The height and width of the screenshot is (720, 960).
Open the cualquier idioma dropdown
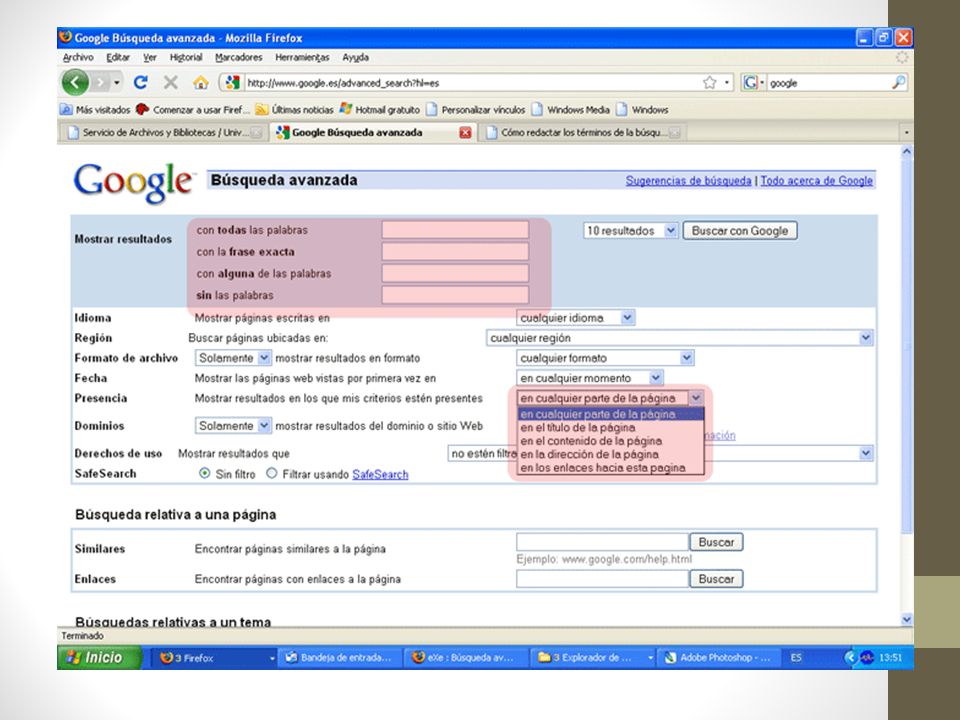click(x=576, y=318)
